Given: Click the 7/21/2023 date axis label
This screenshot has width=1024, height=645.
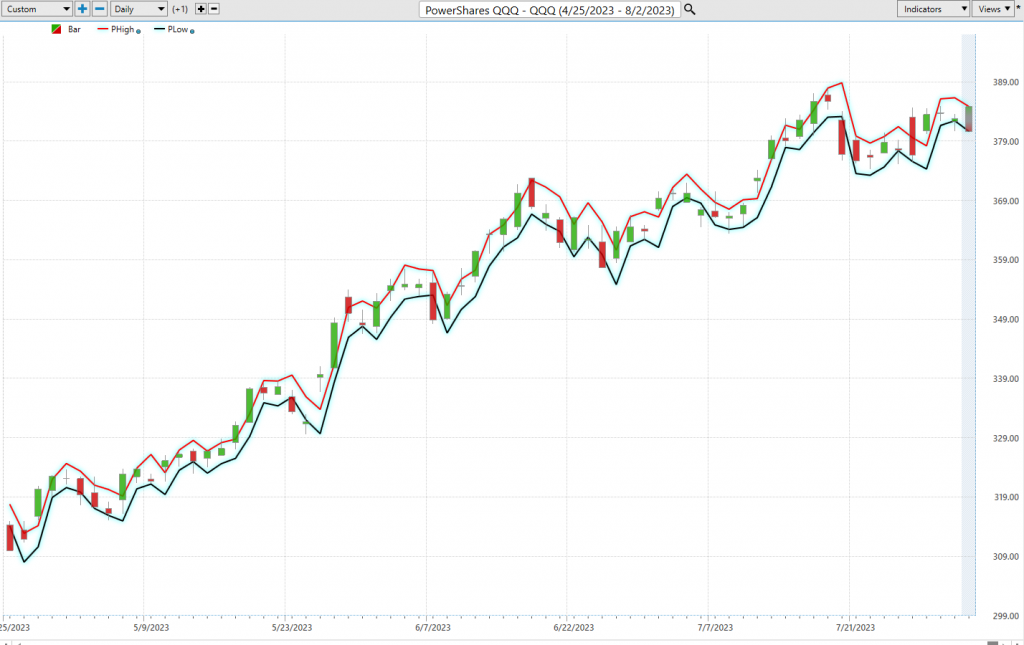Looking at the screenshot, I should tap(856, 628).
